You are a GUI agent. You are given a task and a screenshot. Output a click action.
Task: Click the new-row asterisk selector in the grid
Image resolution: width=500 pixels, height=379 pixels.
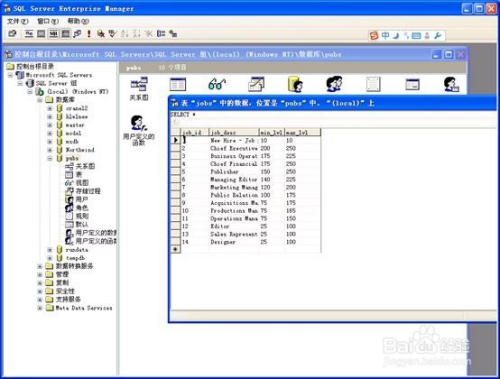(175, 249)
